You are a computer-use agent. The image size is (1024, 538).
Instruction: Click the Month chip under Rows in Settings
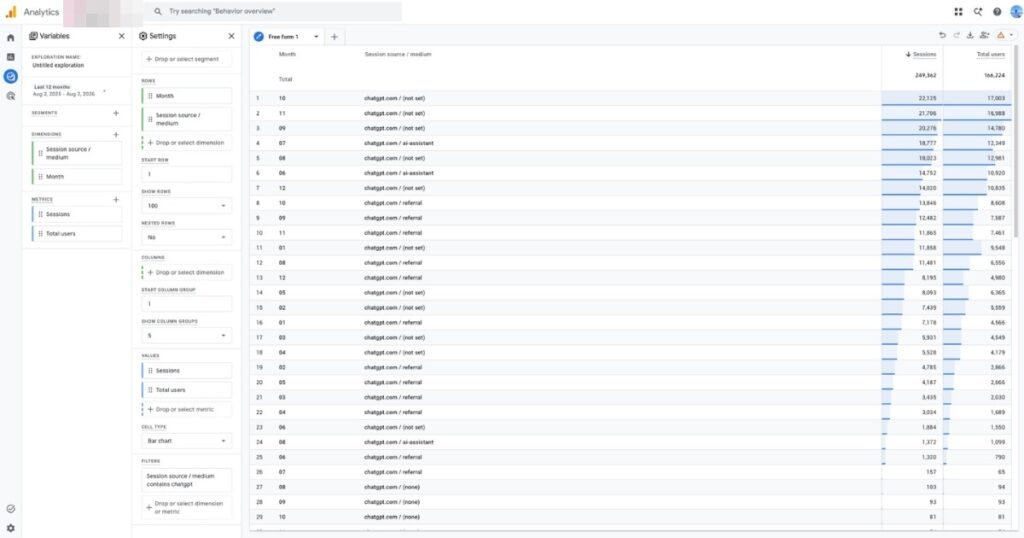point(187,96)
